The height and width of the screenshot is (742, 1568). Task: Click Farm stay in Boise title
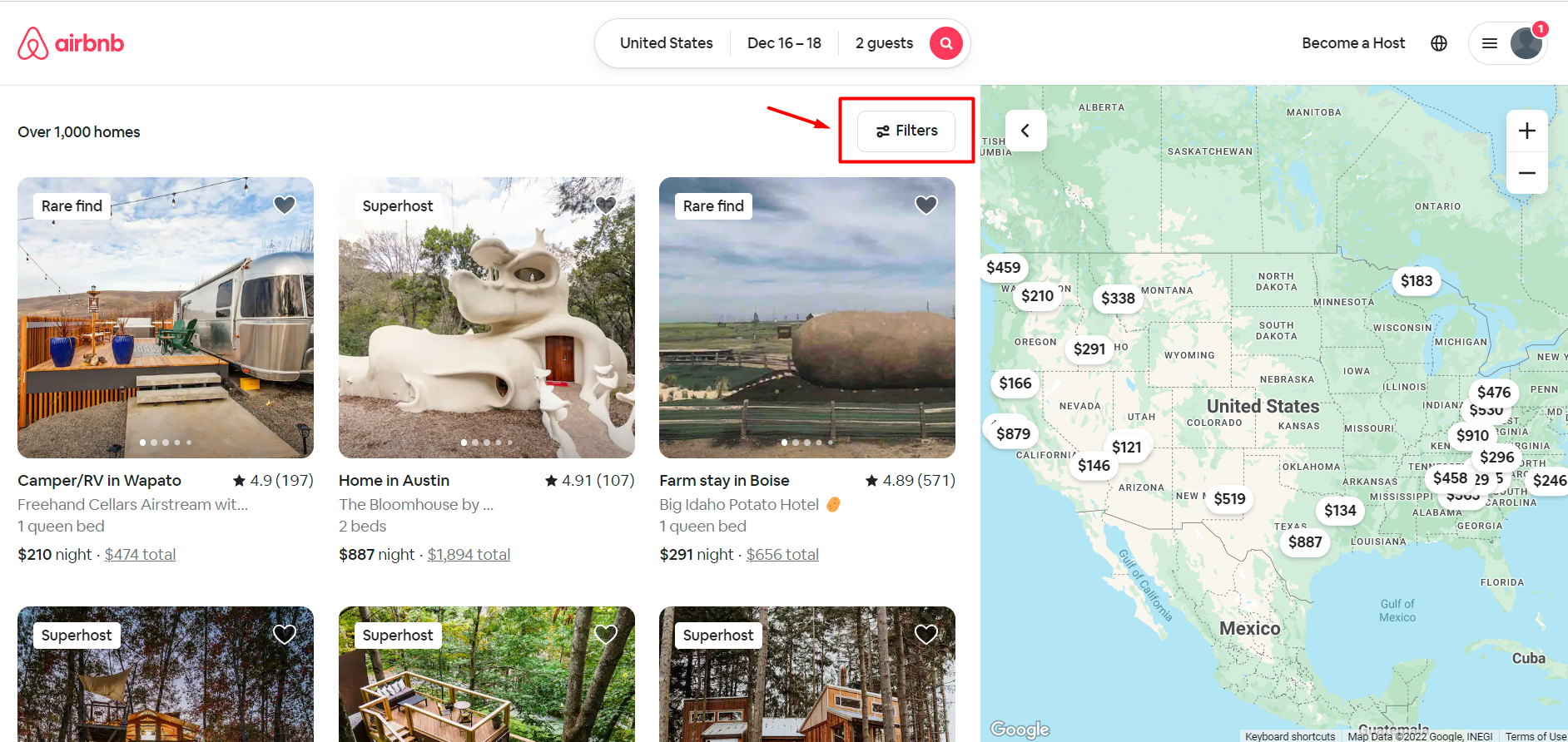coord(724,481)
